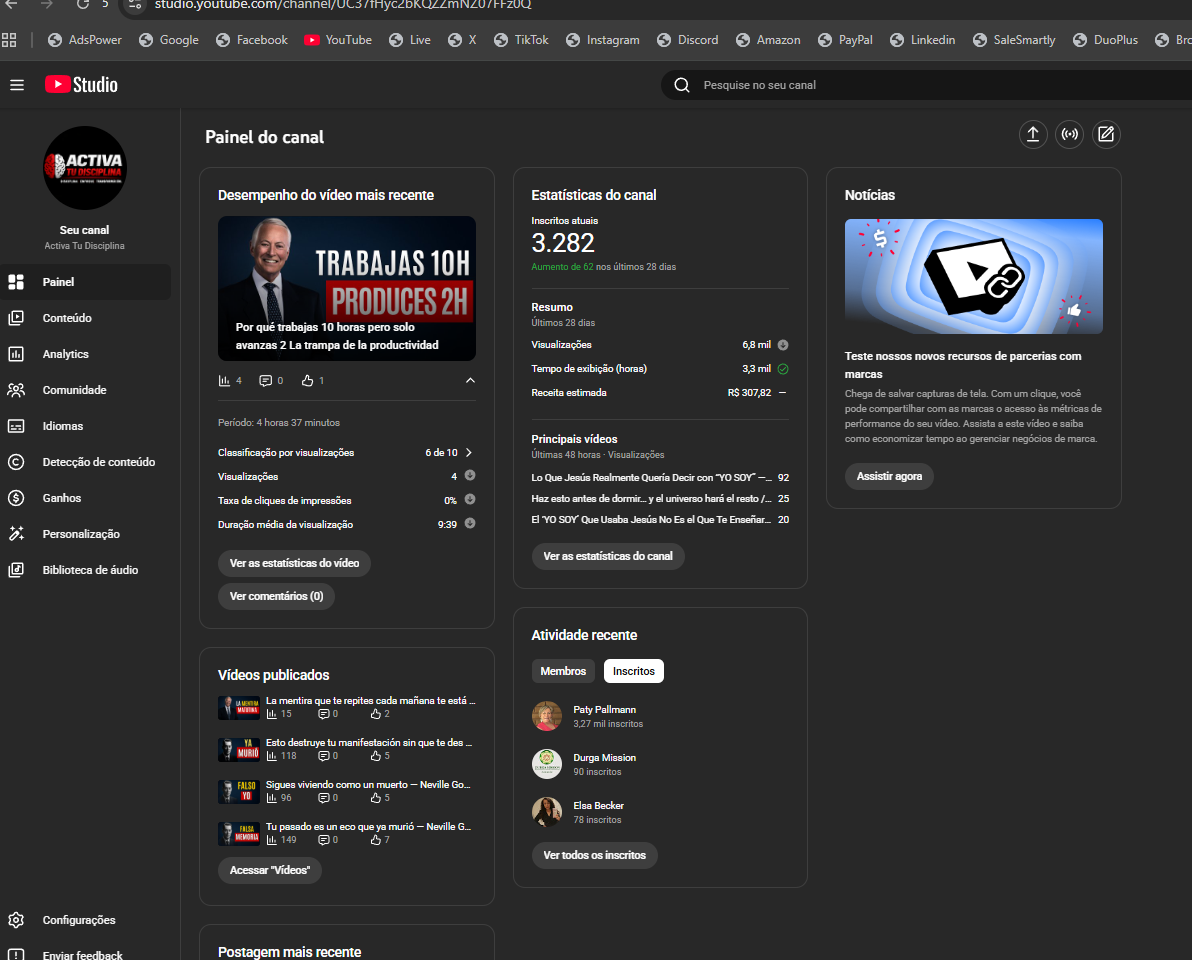Open Analytics from the sidebar
The height and width of the screenshot is (960, 1192).
65,354
